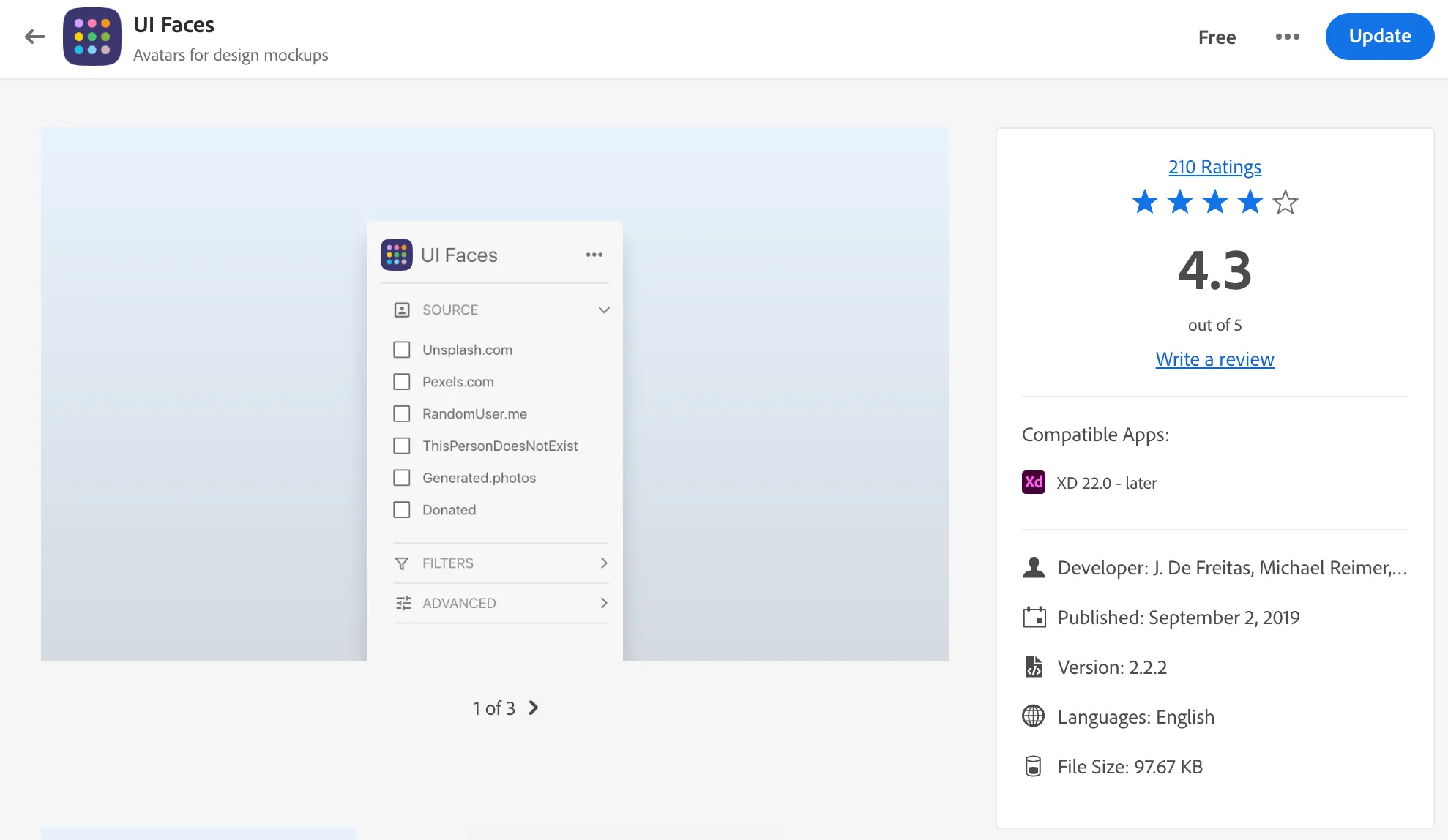Expand the ADVANCED section chevron
The height and width of the screenshot is (840, 1448).
click(604, 603)
